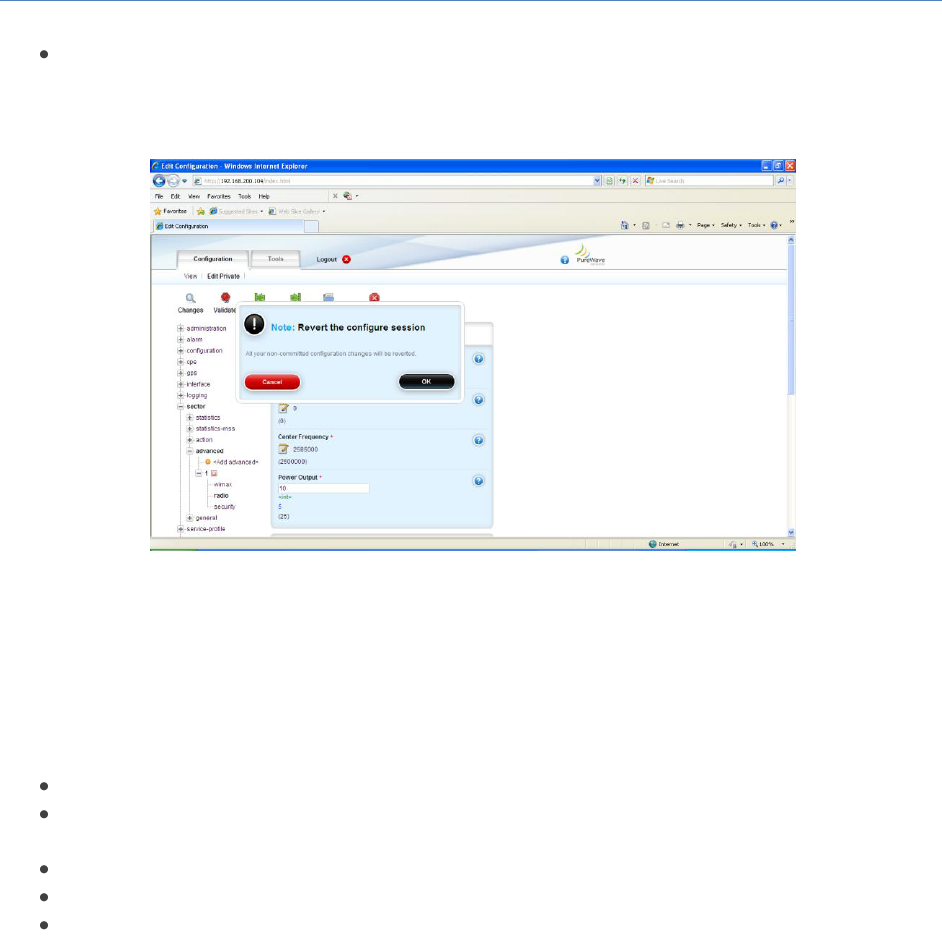This screenshot has width=942, height=937.
Task: Open the Safety dropdown in IE command bar
Action: (731, 225)
